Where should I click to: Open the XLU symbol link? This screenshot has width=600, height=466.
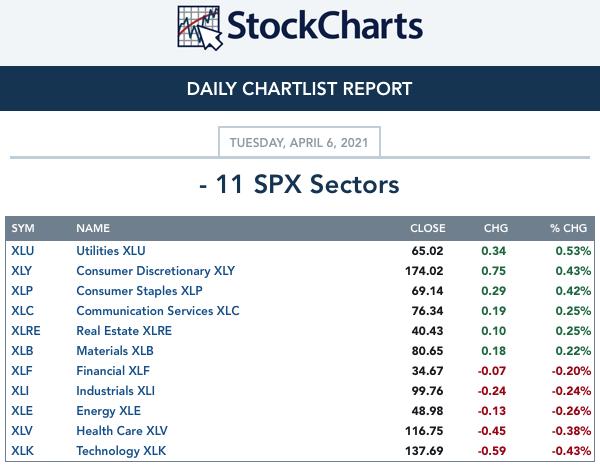point(23,251)
